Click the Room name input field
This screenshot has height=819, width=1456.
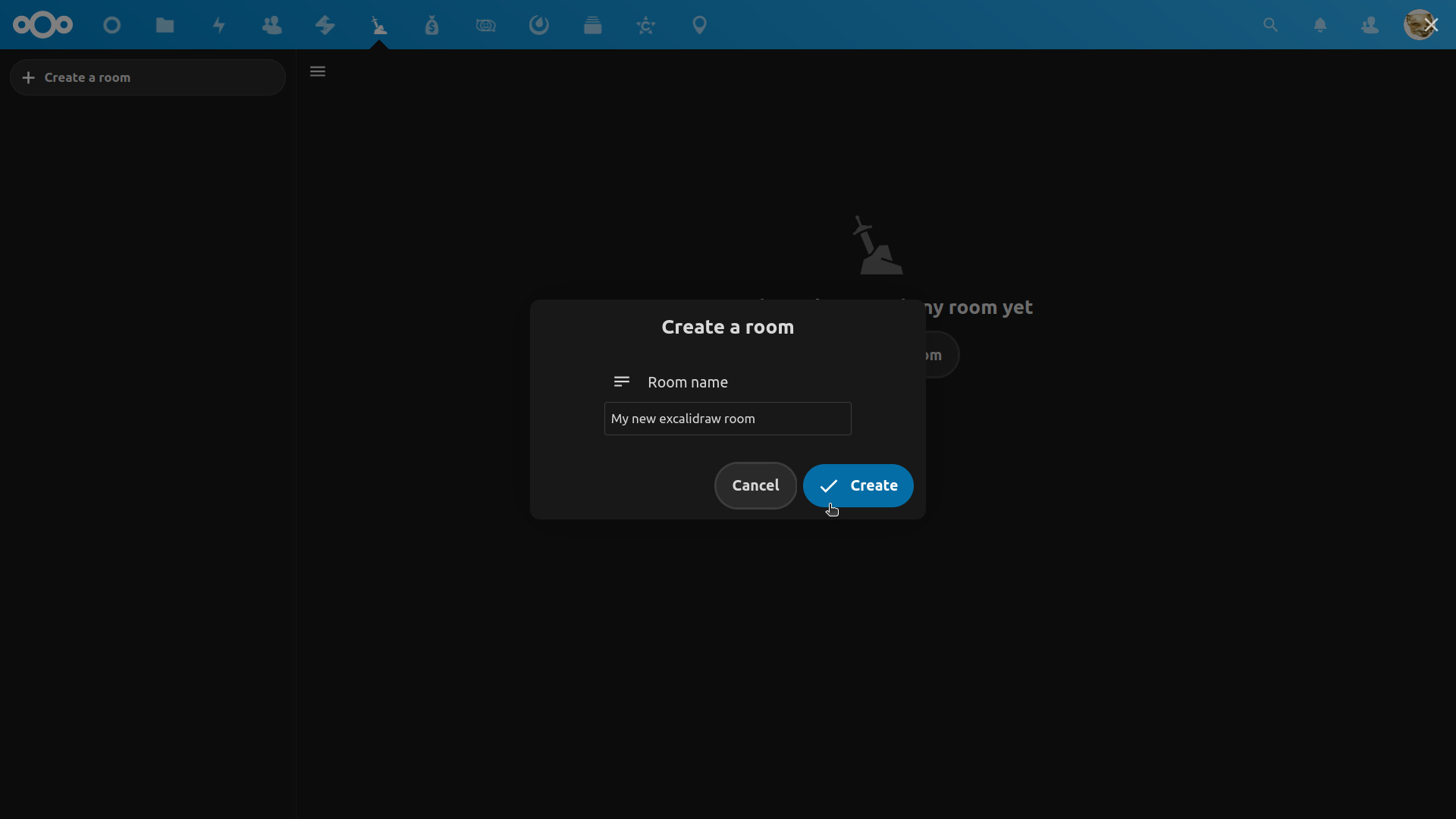coord(727,419)
